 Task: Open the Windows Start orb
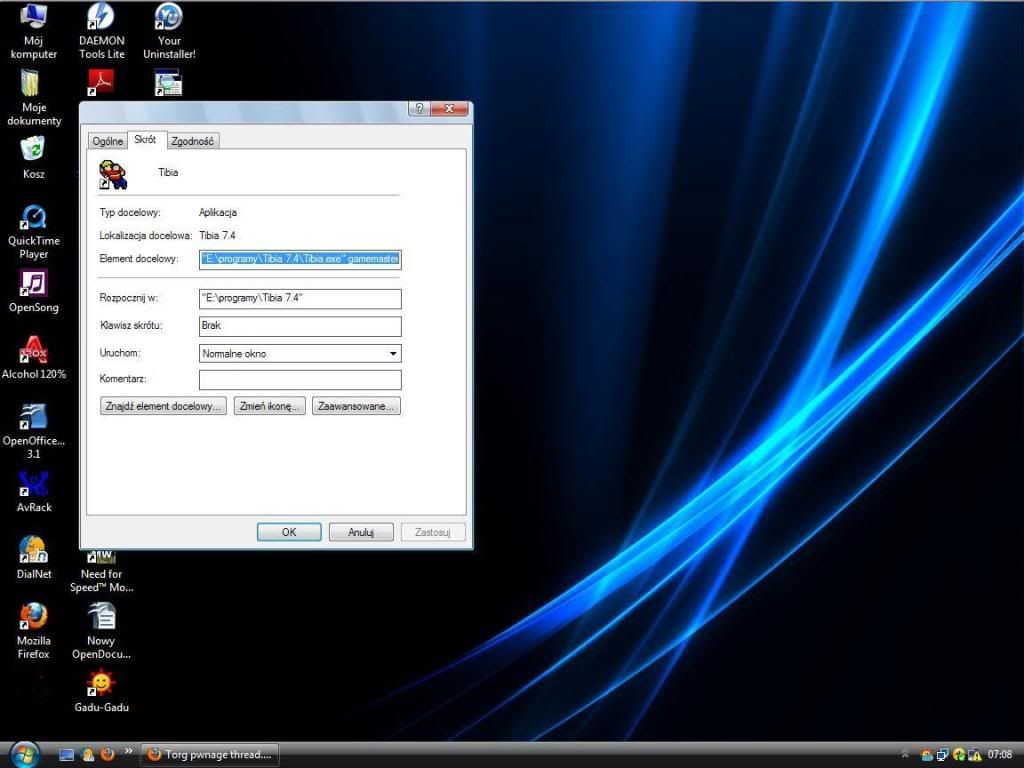pos(24,754)
